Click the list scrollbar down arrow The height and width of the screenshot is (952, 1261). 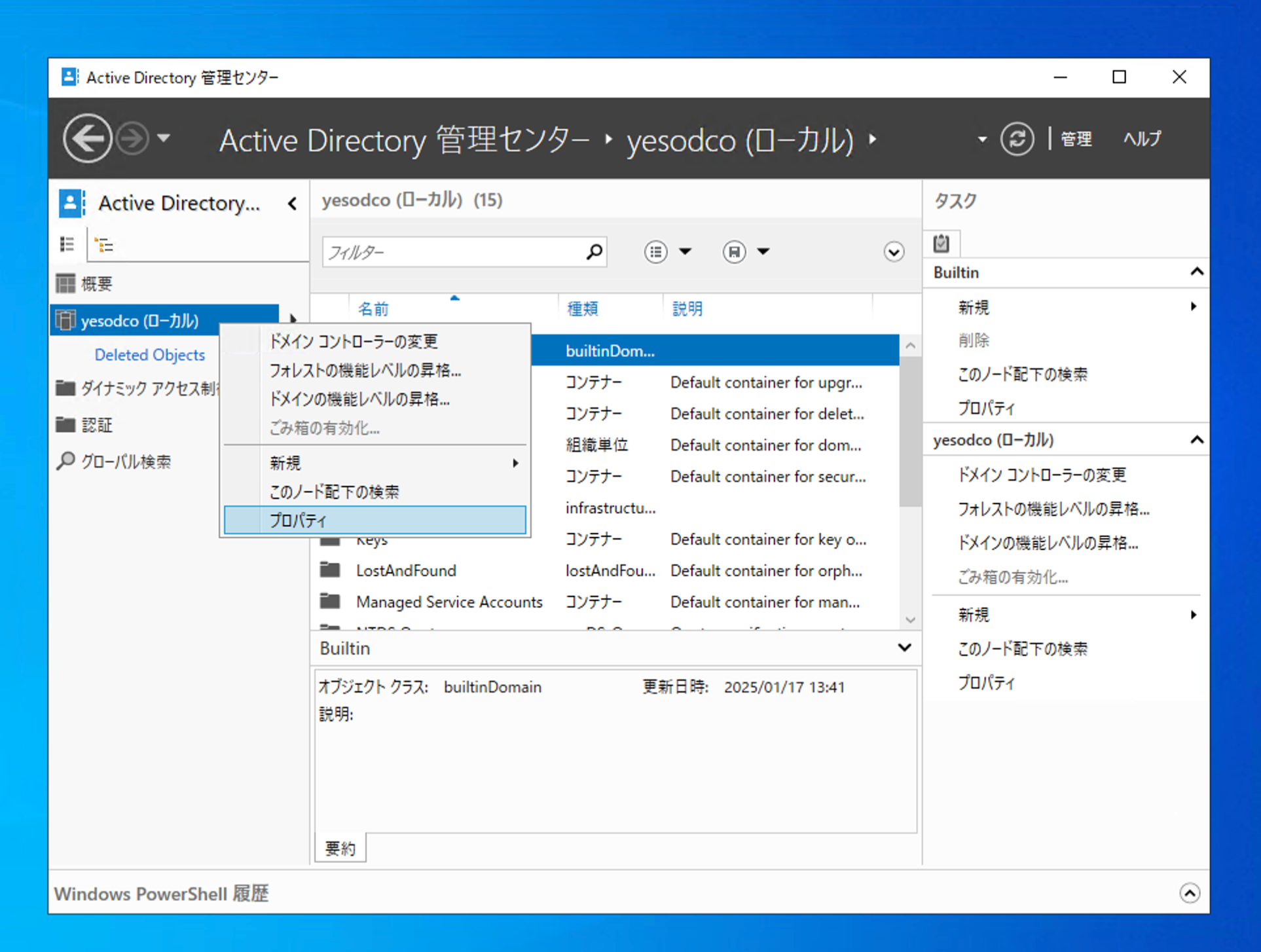coord(910,619)
